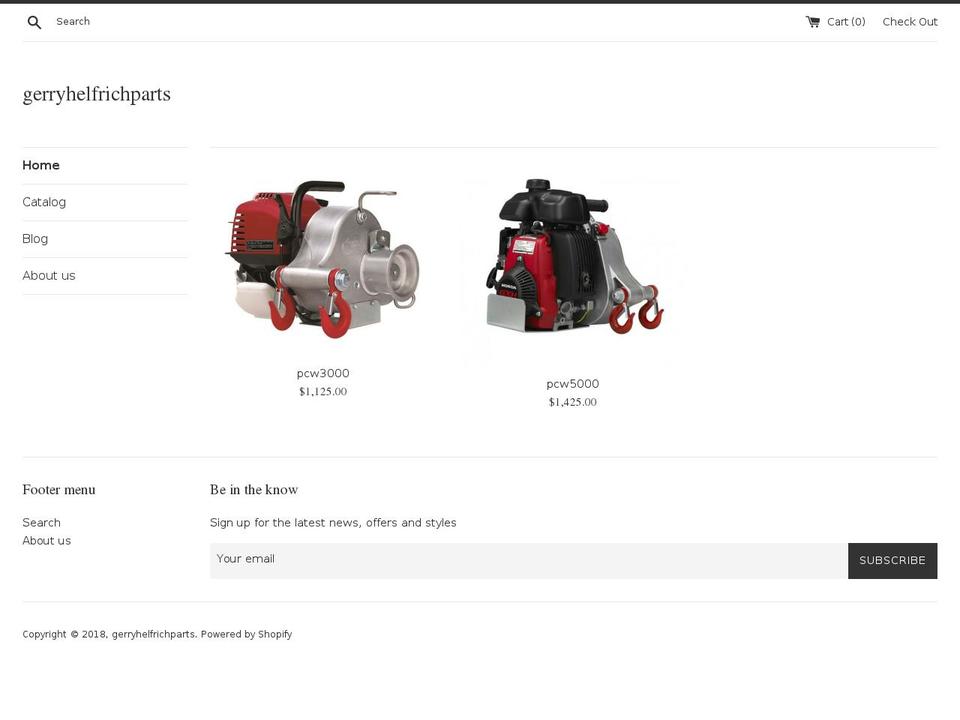Click the newsletter sign up description text
960x720 pixels.
(x=333, y=523)
